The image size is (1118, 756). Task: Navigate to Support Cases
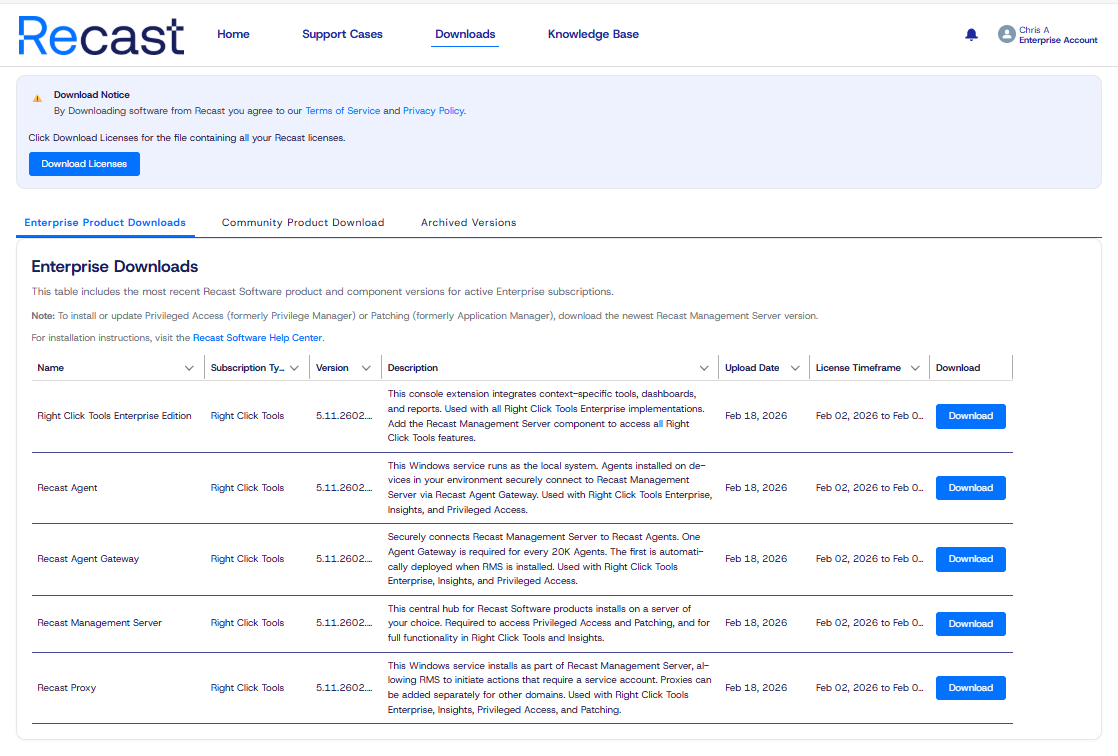coord(342,33)
